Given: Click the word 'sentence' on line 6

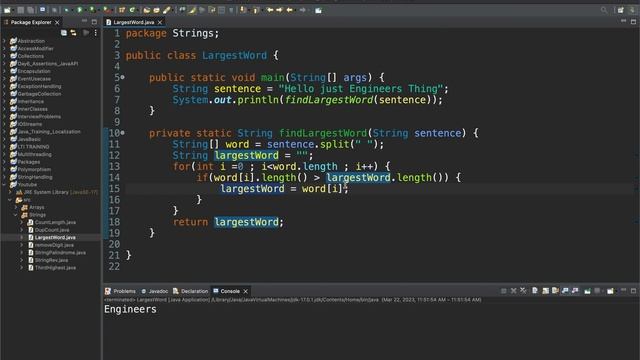Looking at the screenshot, I should (237, 89).
